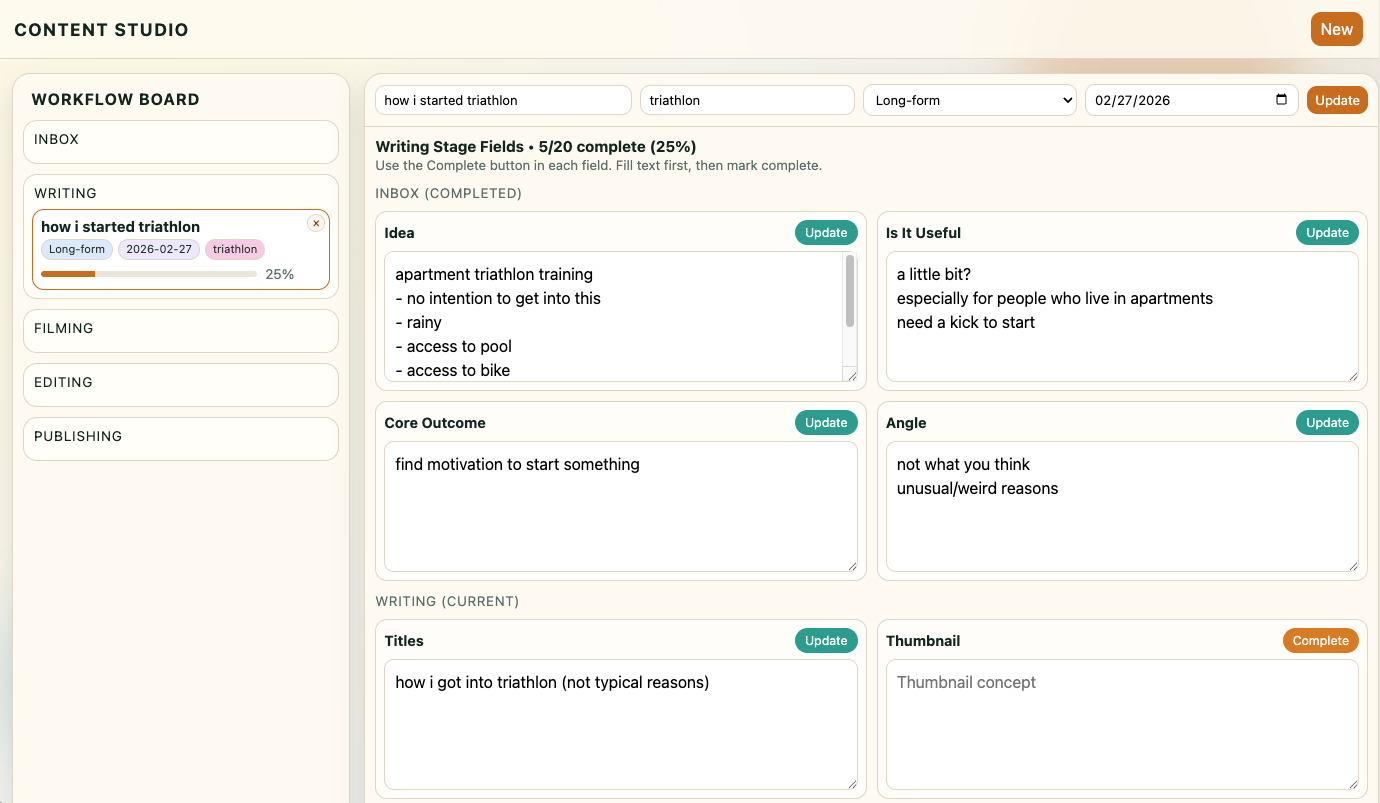Open the Long-form content type dropdown
The image size is (1380, 803).
(969, 100)
